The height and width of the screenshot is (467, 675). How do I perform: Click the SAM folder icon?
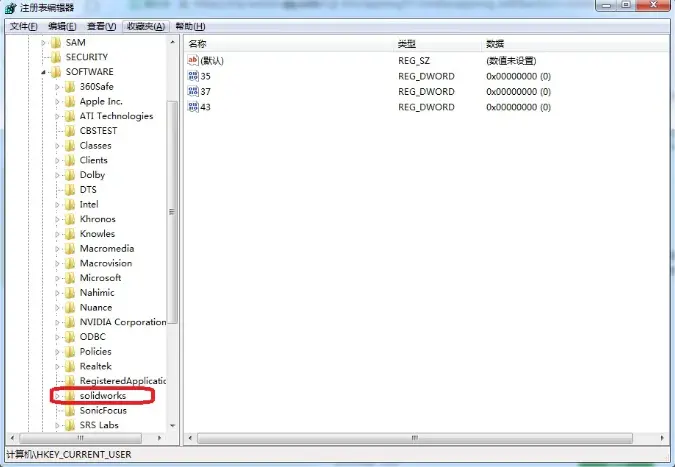click(x=56, y=43)
